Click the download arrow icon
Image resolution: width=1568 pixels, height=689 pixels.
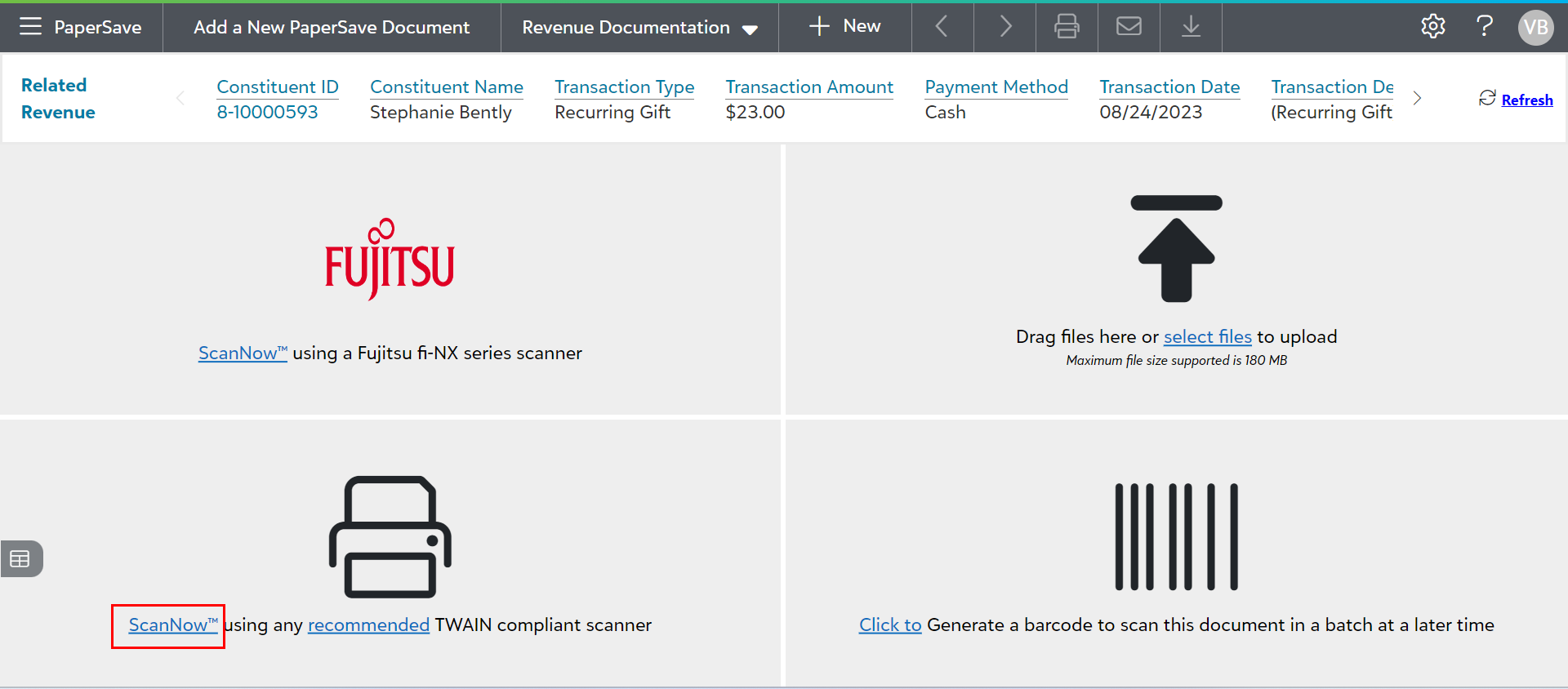tap(1191, 27)
